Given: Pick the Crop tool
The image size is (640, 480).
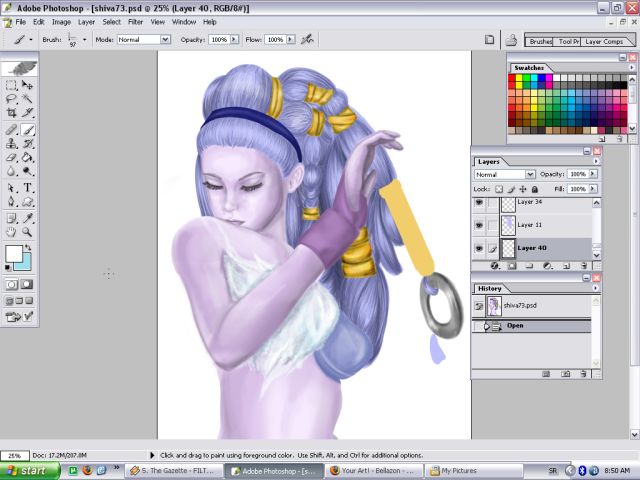Looking at the screenshot, I should 12,114.
